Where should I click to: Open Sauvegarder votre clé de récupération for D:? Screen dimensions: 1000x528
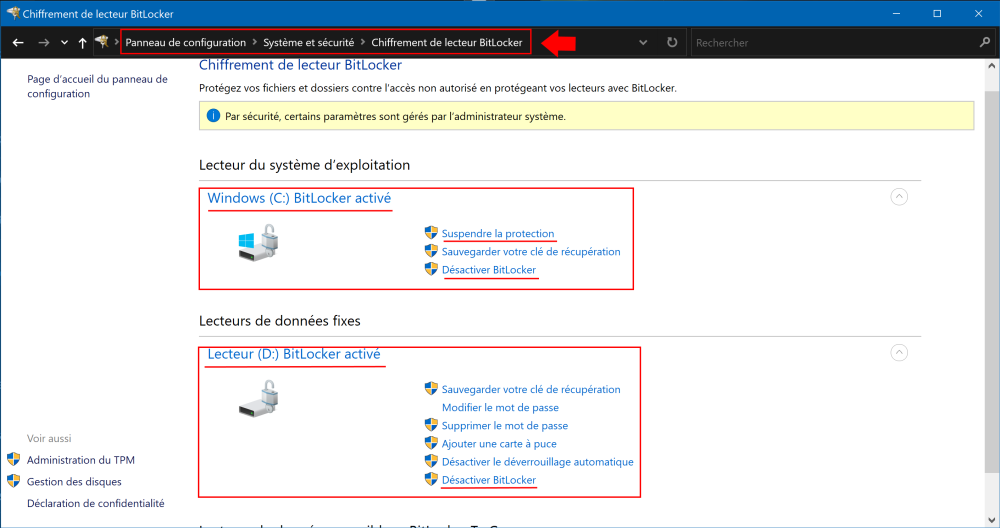pos(531,389)
